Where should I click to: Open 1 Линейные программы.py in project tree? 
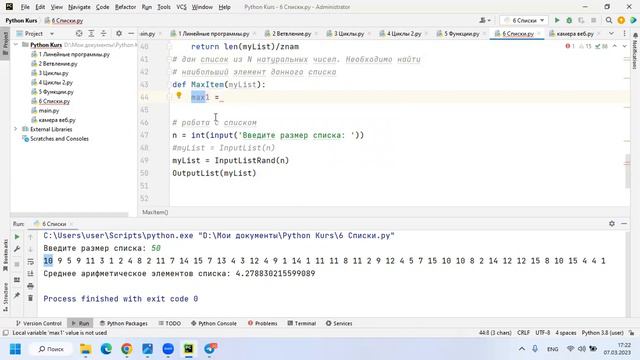tap(74, 54)
